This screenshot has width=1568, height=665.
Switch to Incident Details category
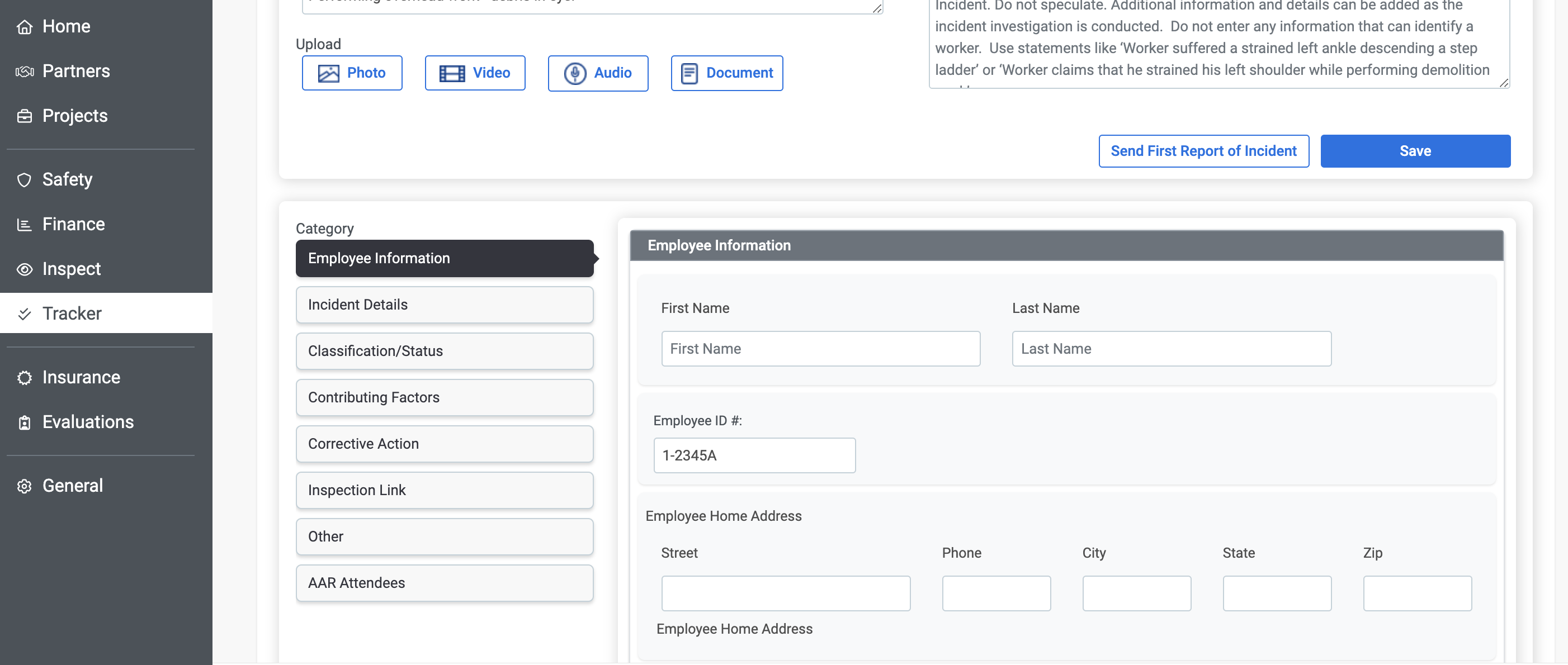point(445,305)
